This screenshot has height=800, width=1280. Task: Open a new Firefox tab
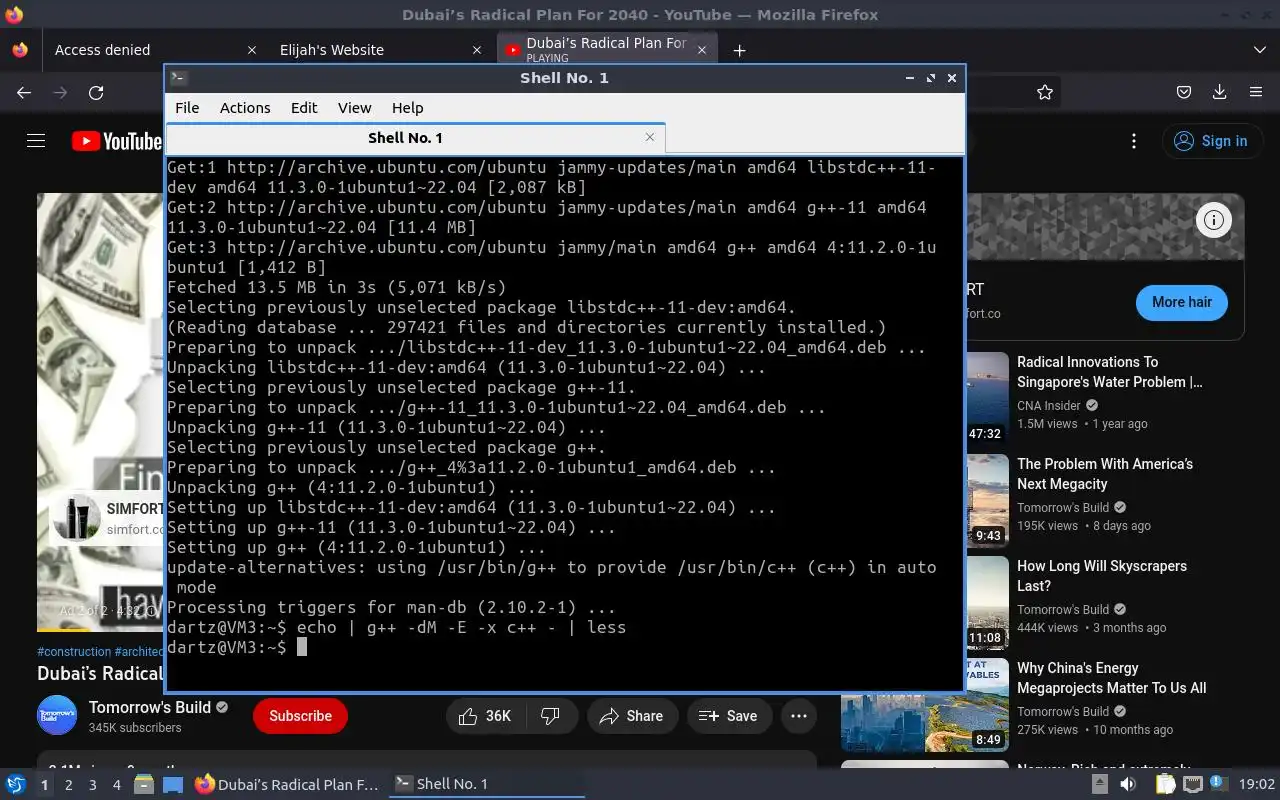pyautogui.click(x=739, y=50)
